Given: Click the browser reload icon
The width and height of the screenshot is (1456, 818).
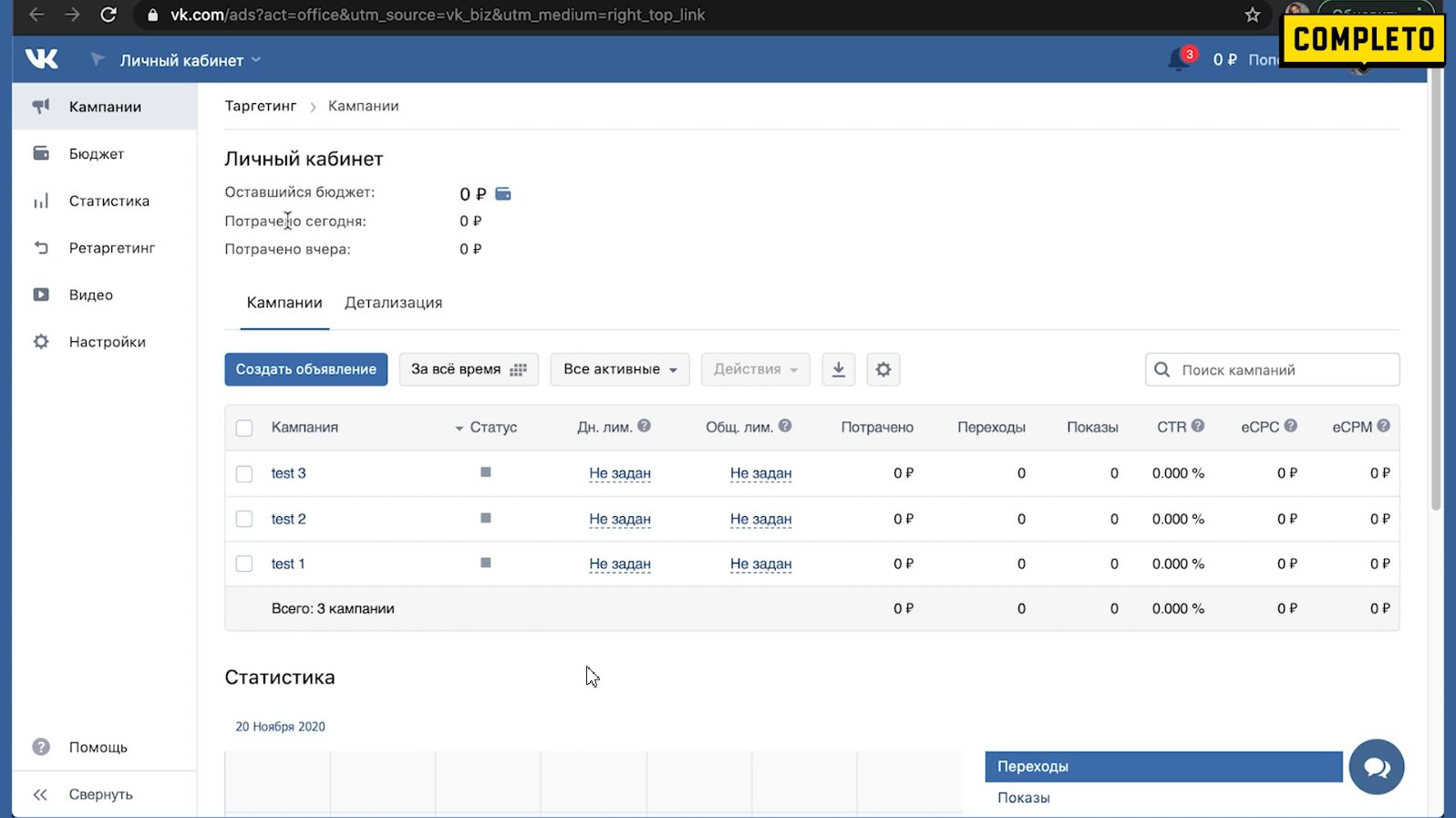Looking at the screenshot, I should (108, 15).
